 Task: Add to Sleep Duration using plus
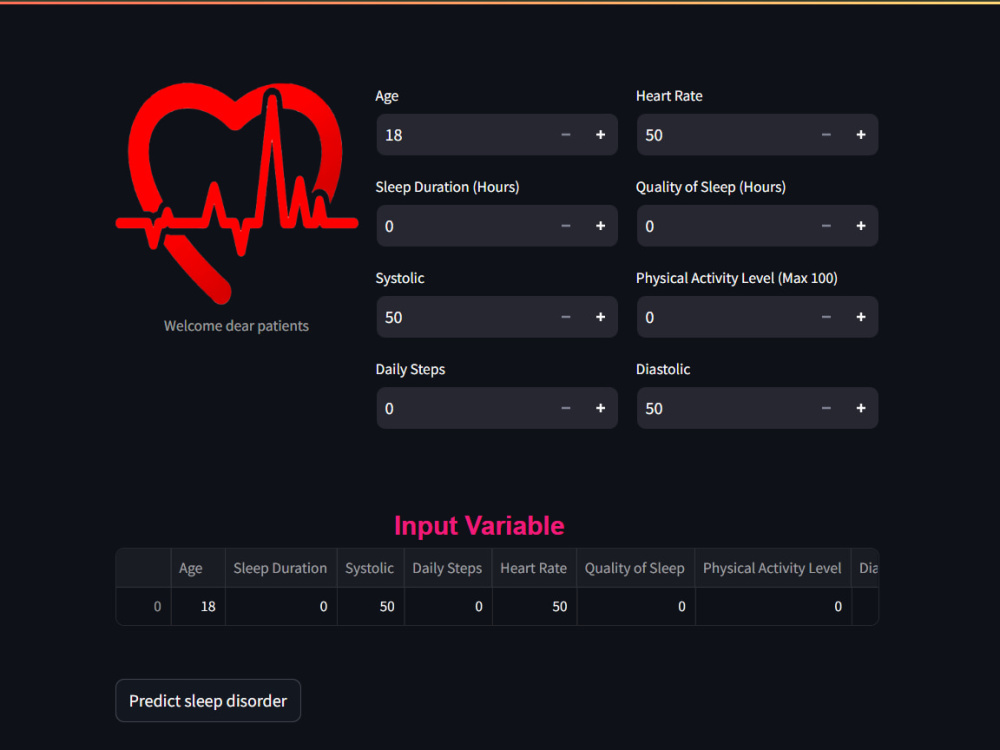tap(600, 226)
